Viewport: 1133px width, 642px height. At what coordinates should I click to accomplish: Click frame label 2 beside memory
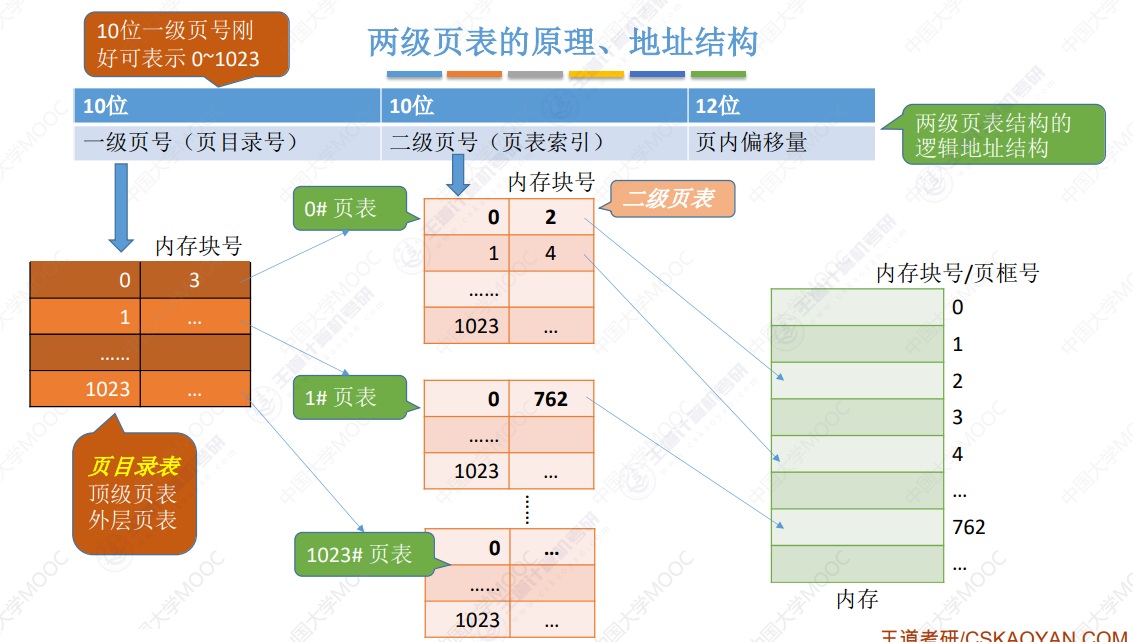point(957,381)
